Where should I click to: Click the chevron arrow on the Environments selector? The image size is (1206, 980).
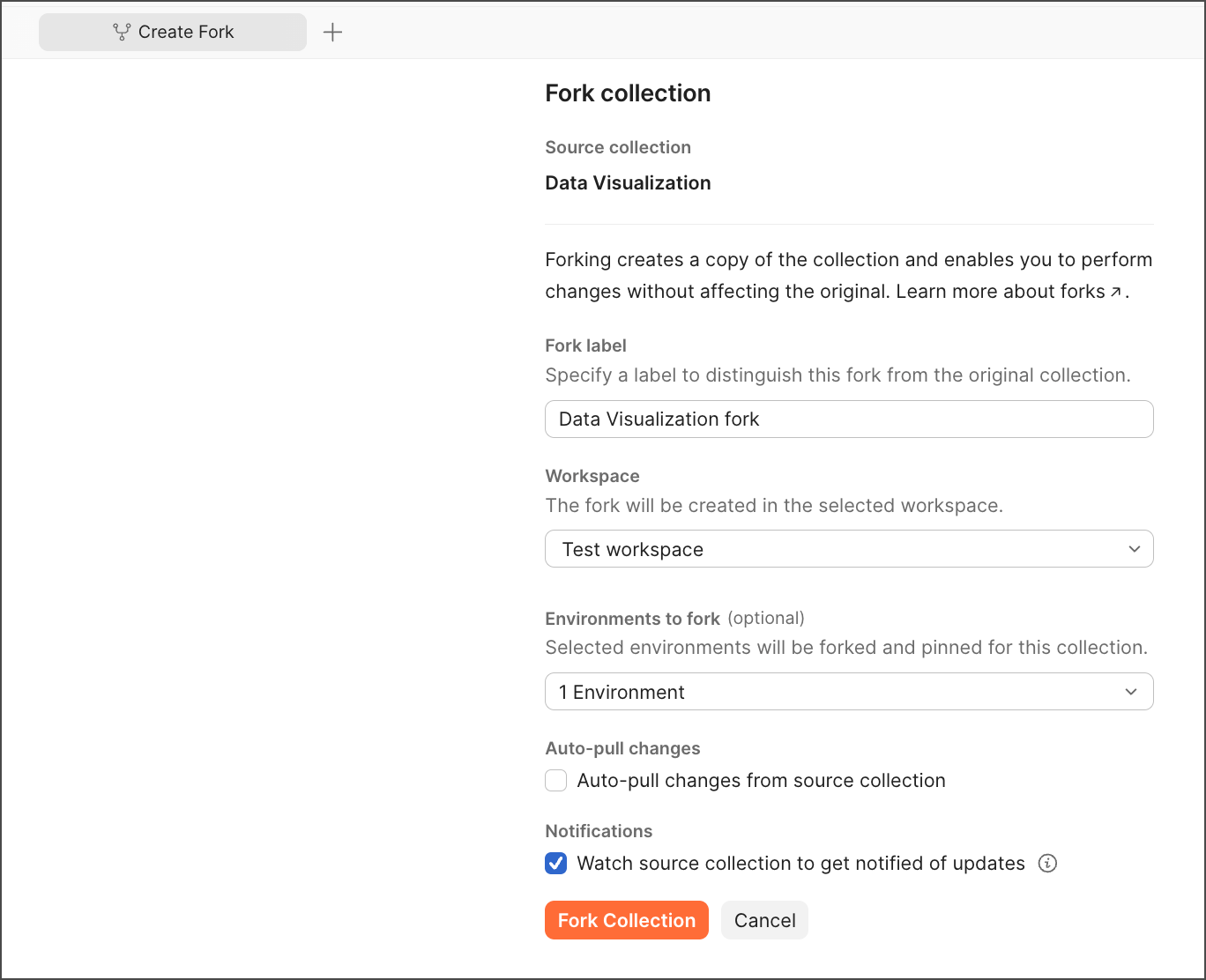pyautogui.click(x=1131, y=692)
